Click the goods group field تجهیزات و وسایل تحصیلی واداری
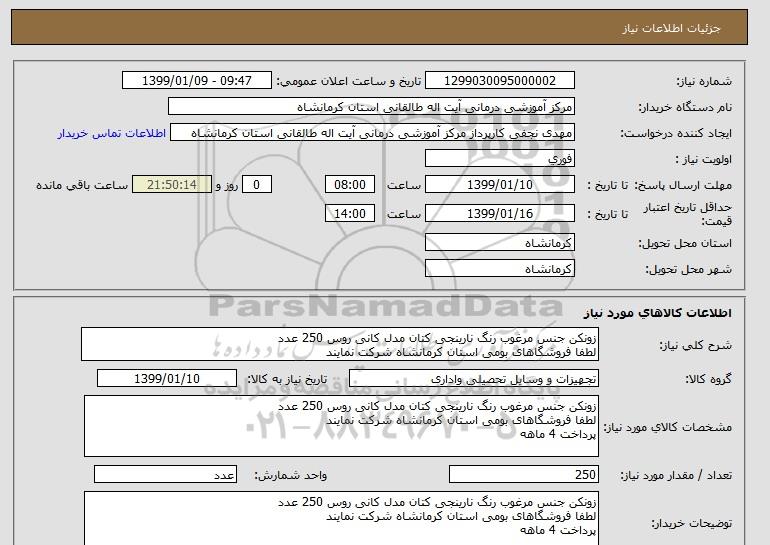This screenshot has height=545, width=770. pyautogui.click(x=474, y=379)
